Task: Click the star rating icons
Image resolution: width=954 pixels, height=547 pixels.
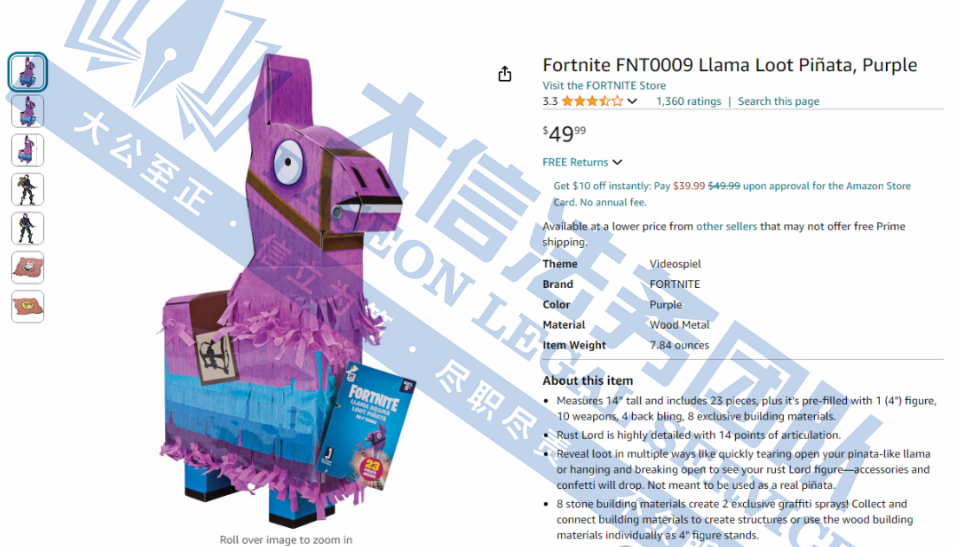Action: click(592, 102)
